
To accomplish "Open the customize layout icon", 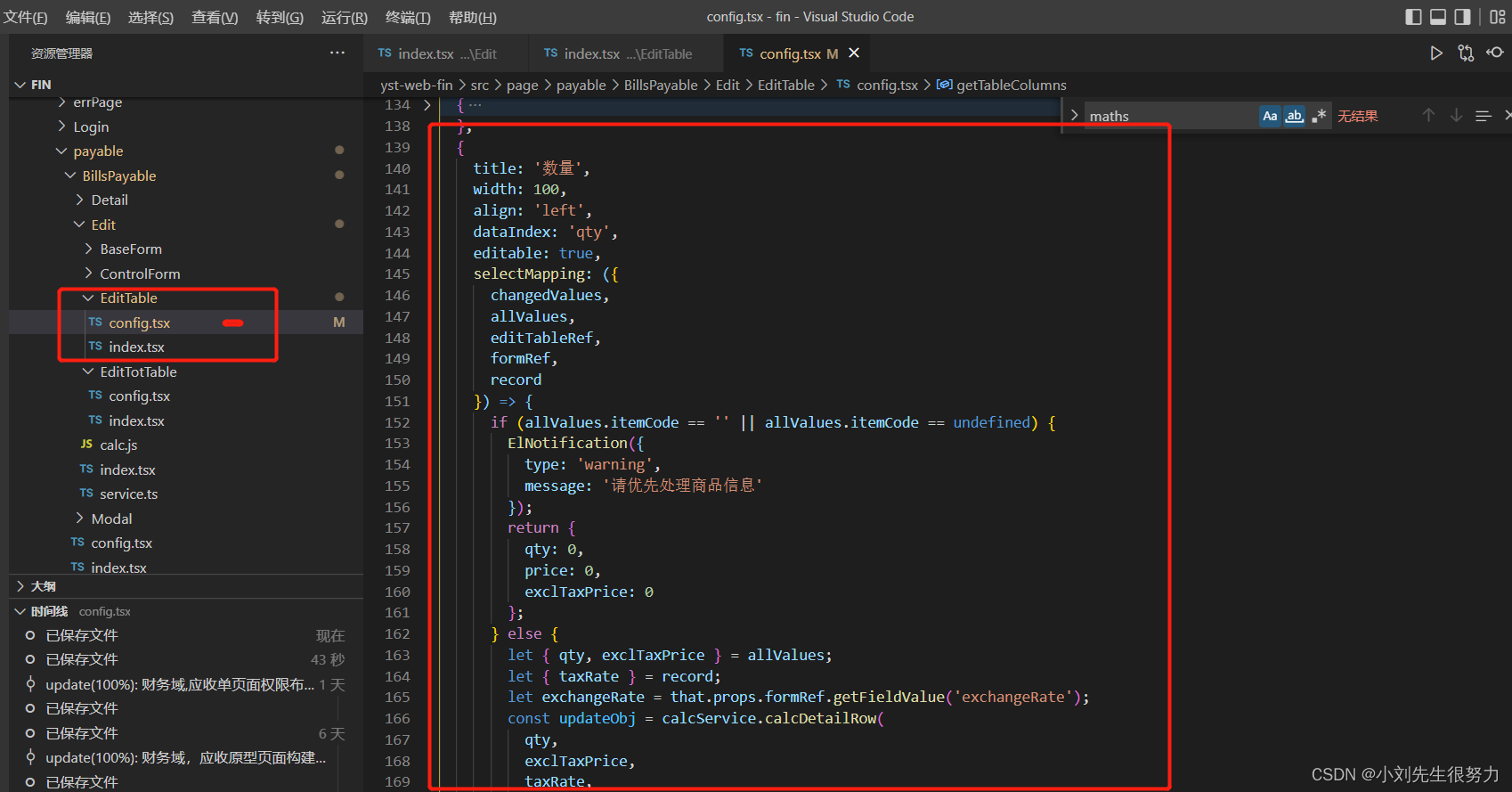I will point(1498,17).
